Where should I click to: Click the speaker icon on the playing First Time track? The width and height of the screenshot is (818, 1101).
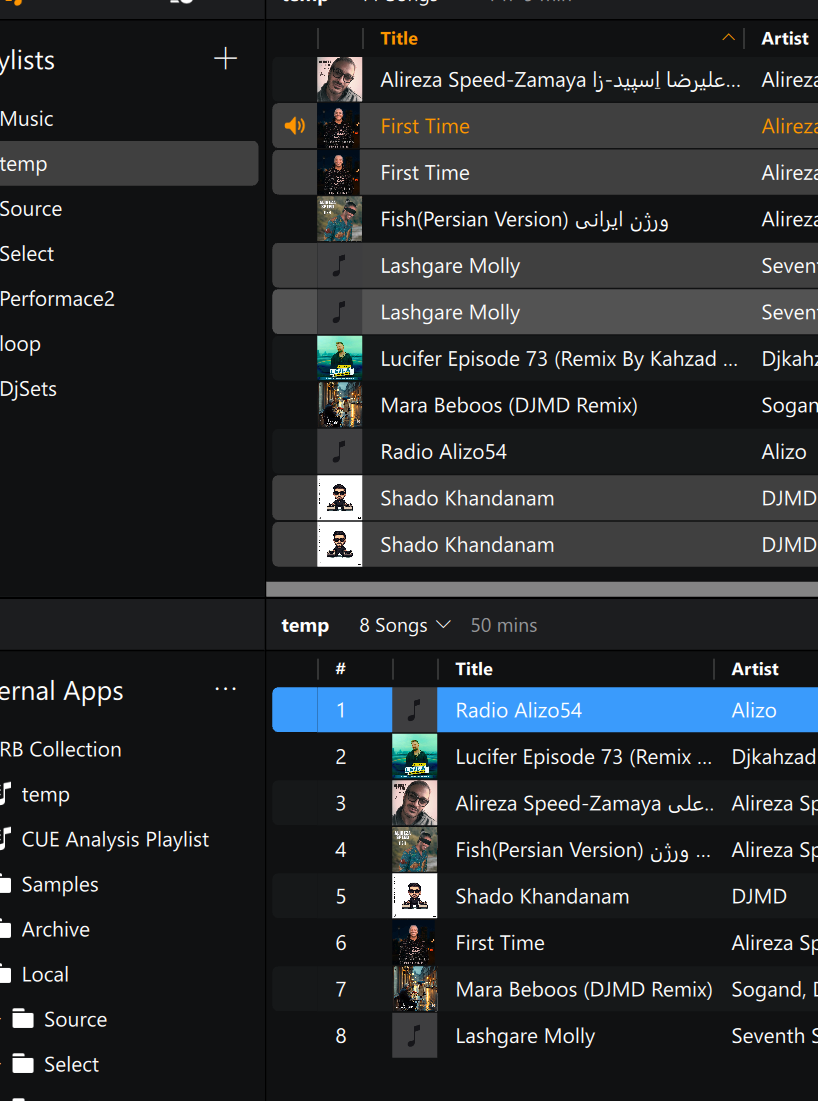[x=294, y=126]
